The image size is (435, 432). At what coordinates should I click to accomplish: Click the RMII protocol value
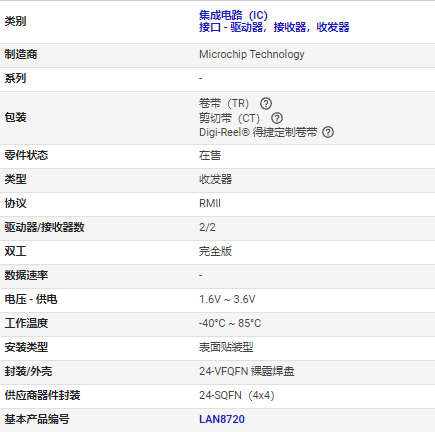[x=210, y=203]
